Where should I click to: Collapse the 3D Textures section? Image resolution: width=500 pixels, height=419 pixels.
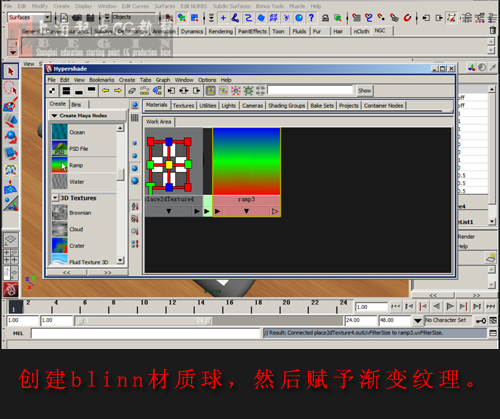point(55,198)
